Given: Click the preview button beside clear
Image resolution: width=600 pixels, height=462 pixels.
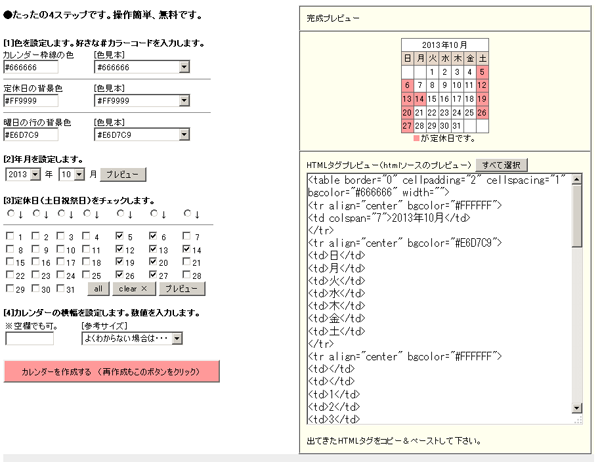Looking at the screenshot, I should pos(182,289).
